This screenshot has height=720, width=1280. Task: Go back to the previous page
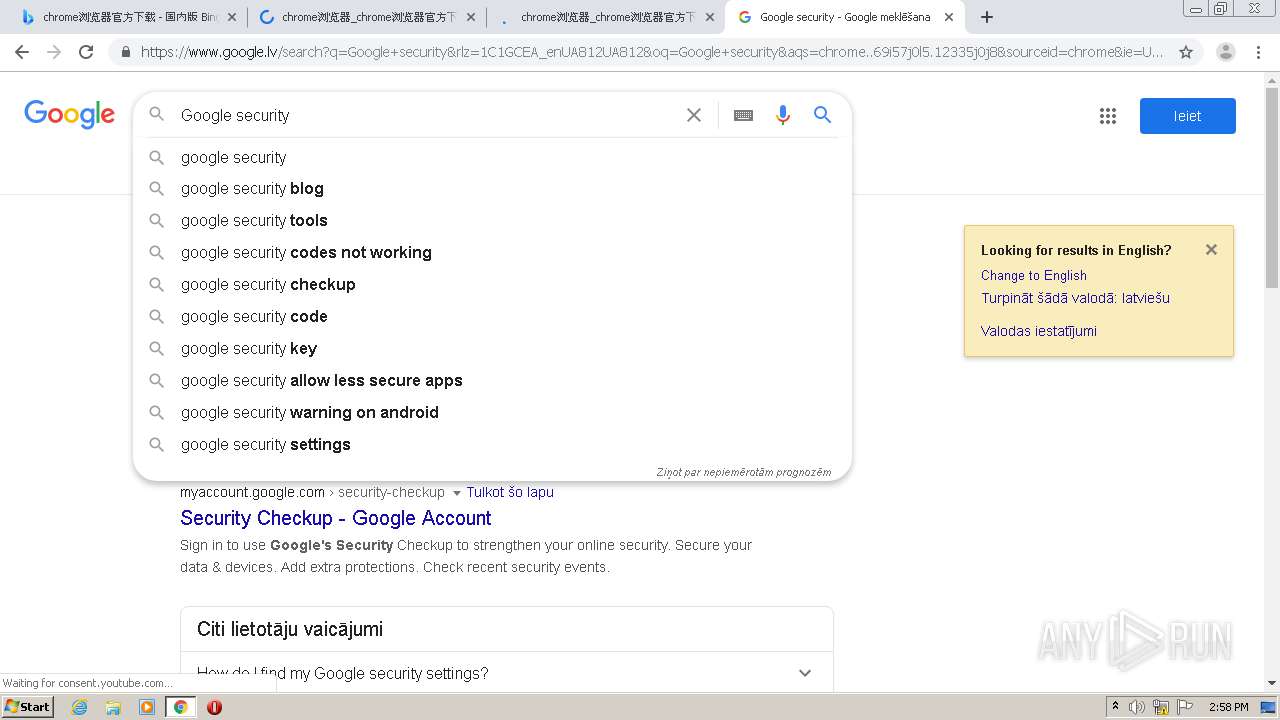[22, 52]
